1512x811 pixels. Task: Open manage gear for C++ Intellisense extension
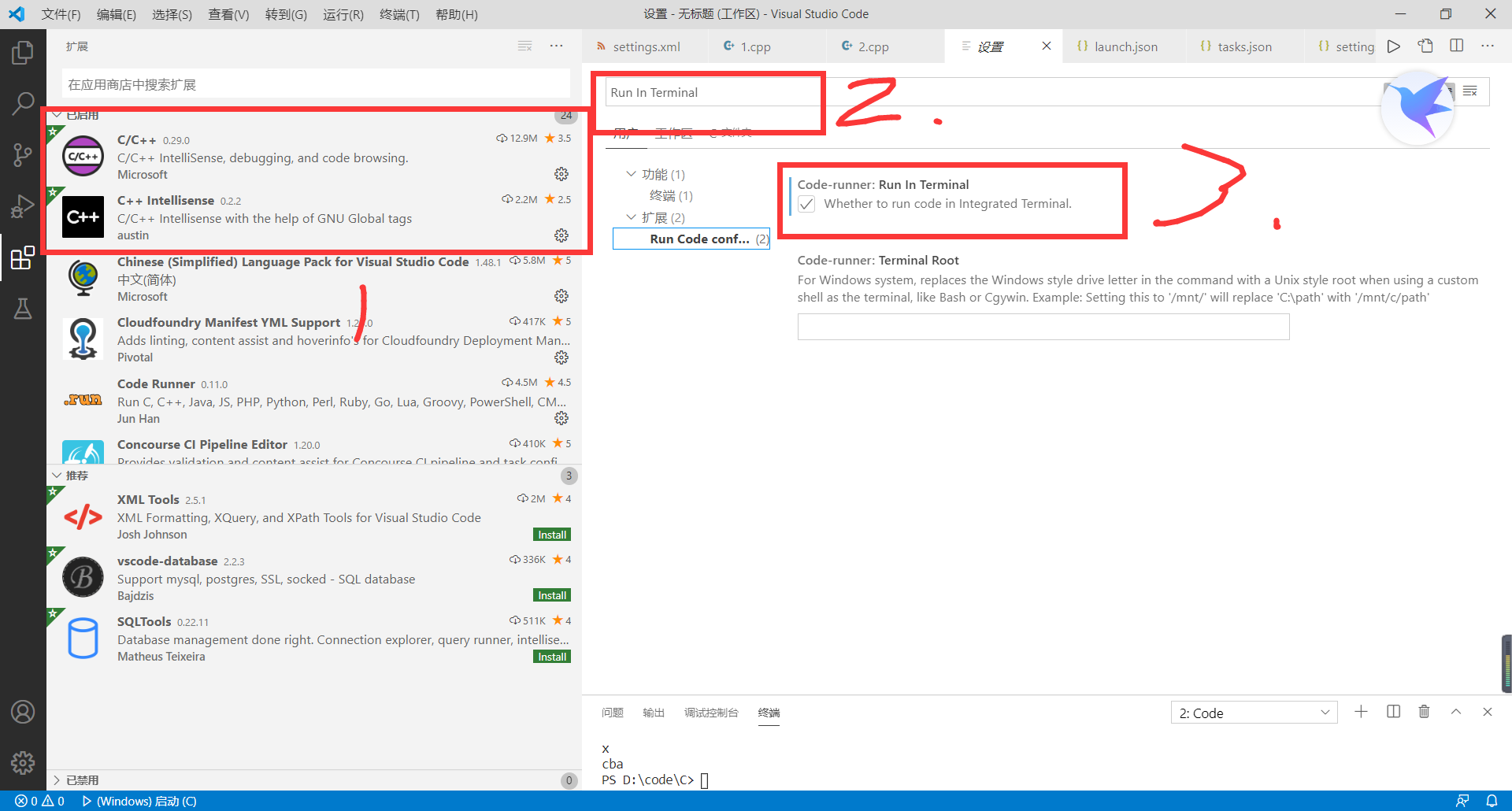[x=561, y=235]
